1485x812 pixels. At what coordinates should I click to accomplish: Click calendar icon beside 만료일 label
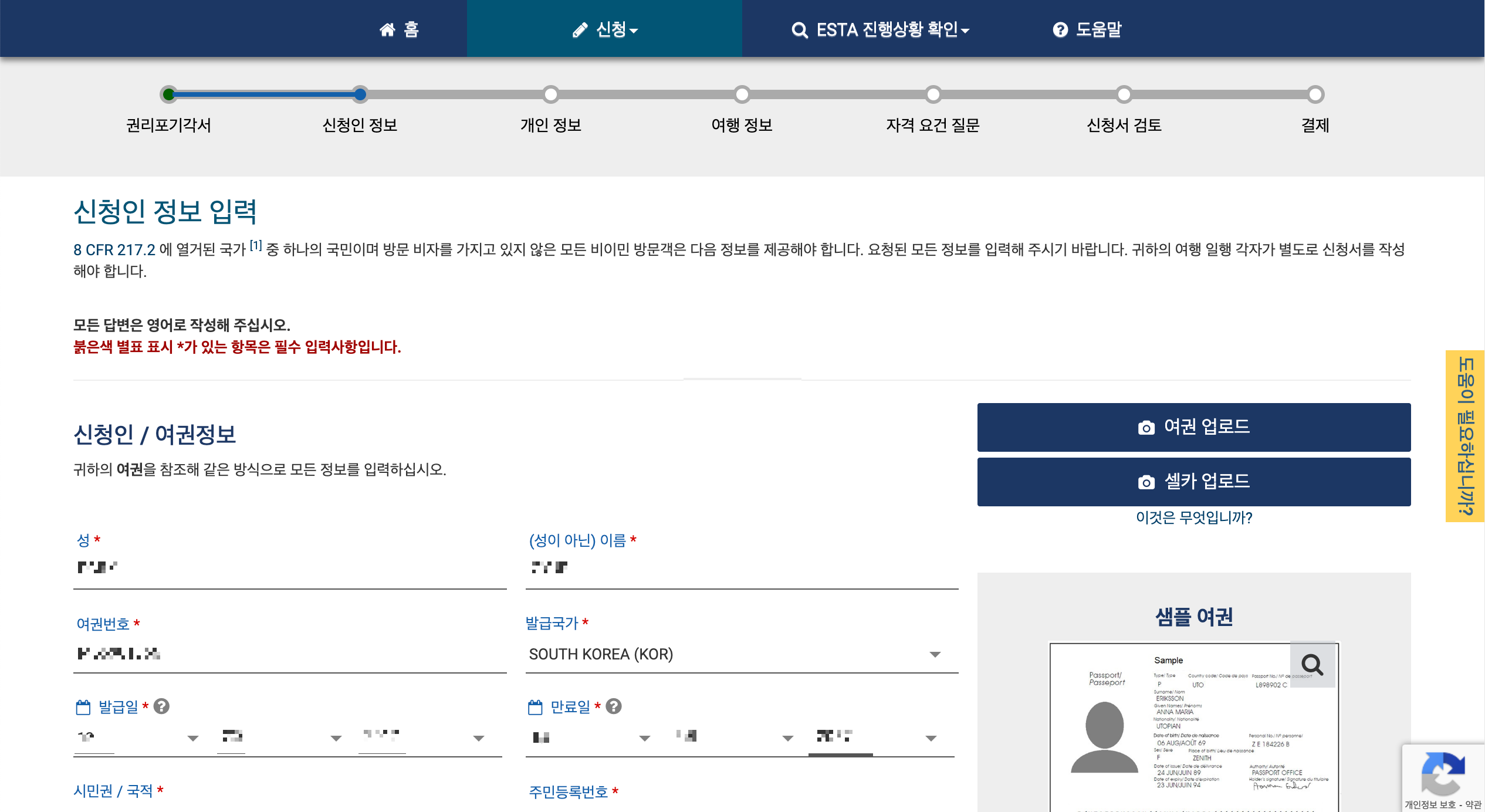click(x=535, y=707)
